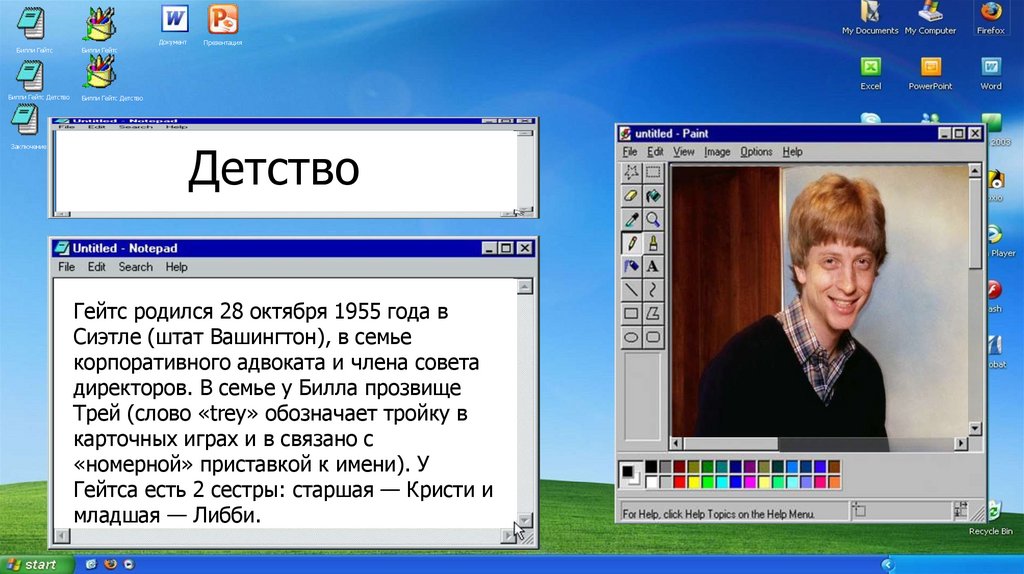This screenshot has width=1024, height=574.
Task: Click Paint's vertical scrollbar up arrow
Action: coord(974,171)
